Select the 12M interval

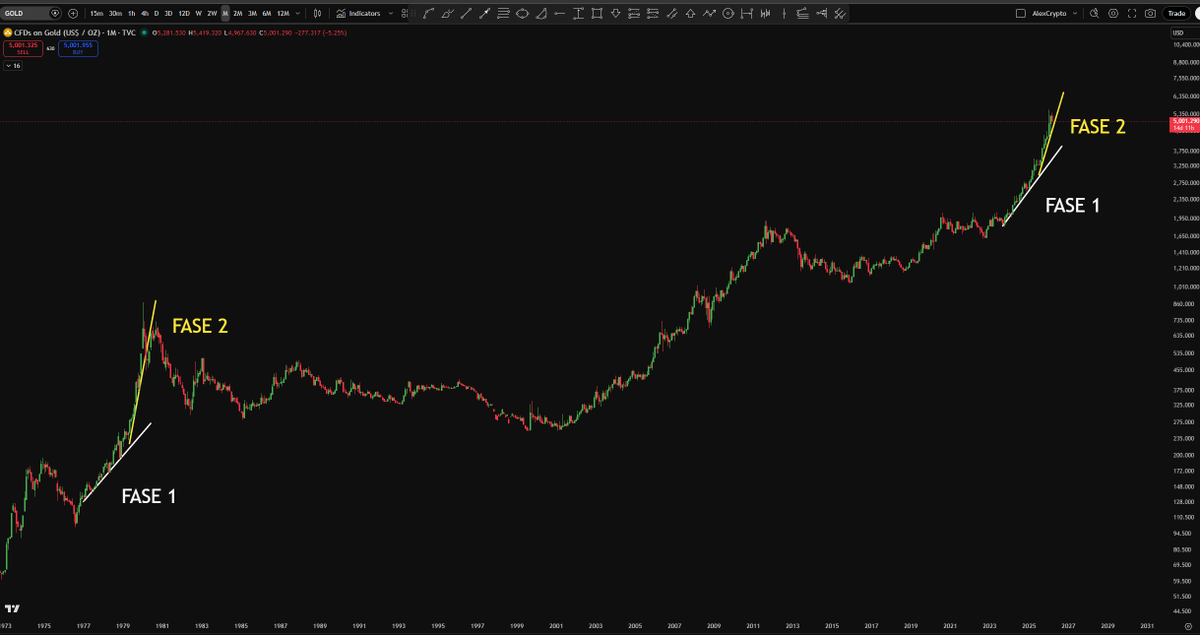(283, 14)
